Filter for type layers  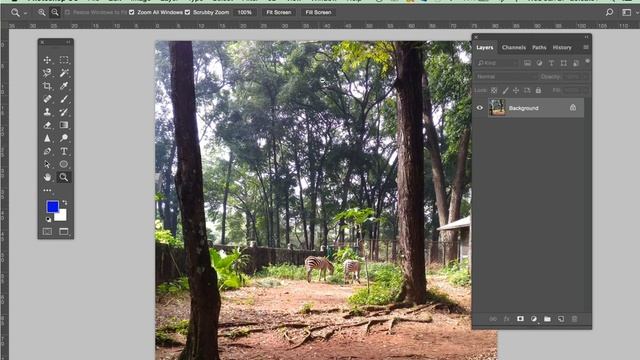[551, 63]
